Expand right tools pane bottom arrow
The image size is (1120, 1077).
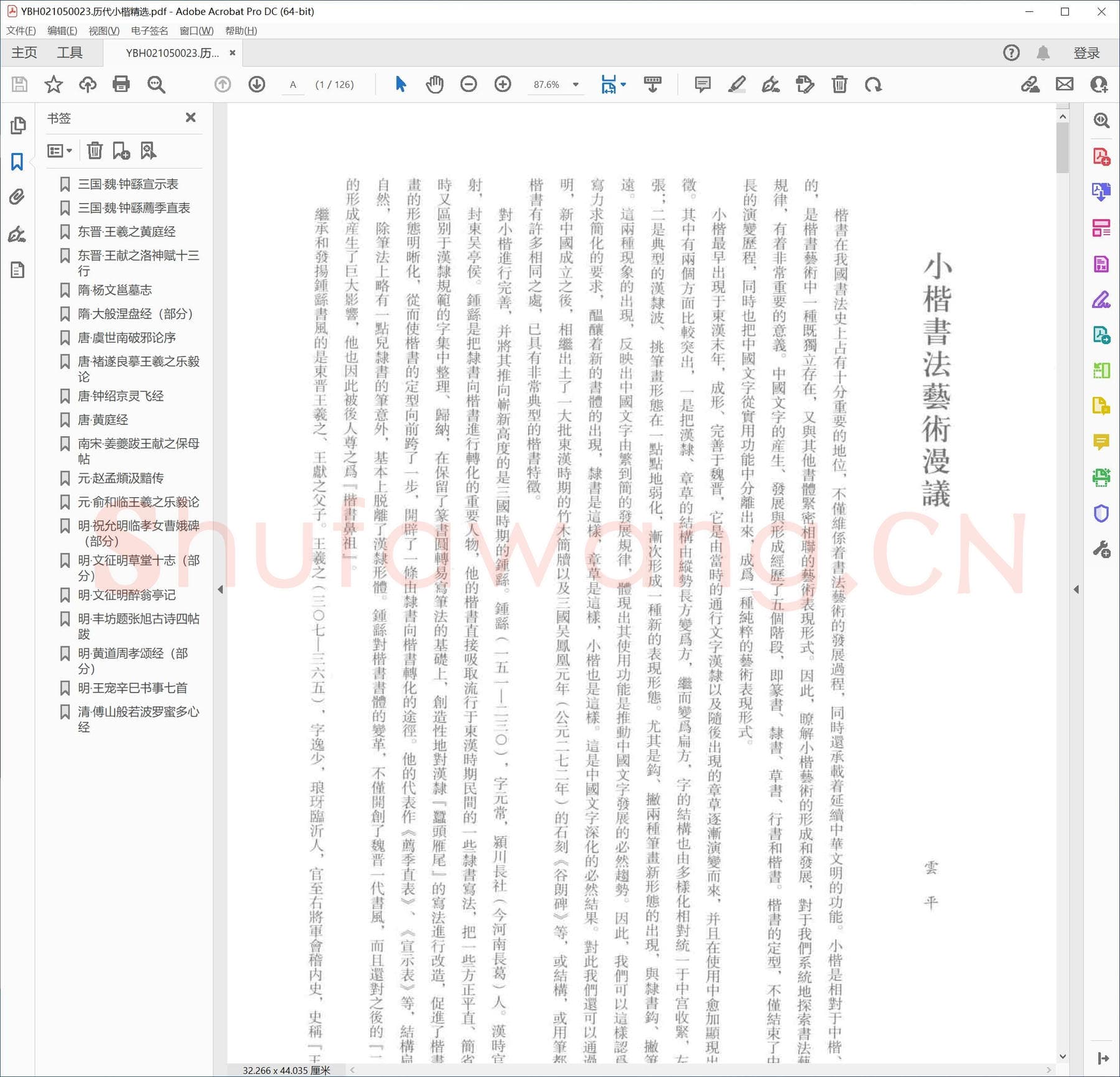pyautogui.click(x=1103, y=1058)
